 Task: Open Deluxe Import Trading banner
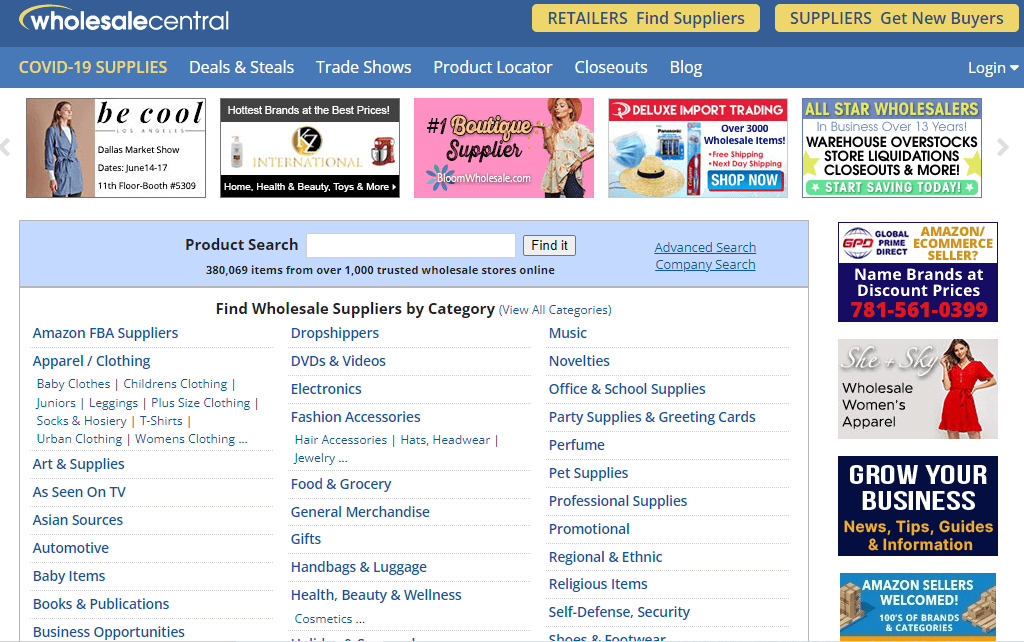coord(697,148)
